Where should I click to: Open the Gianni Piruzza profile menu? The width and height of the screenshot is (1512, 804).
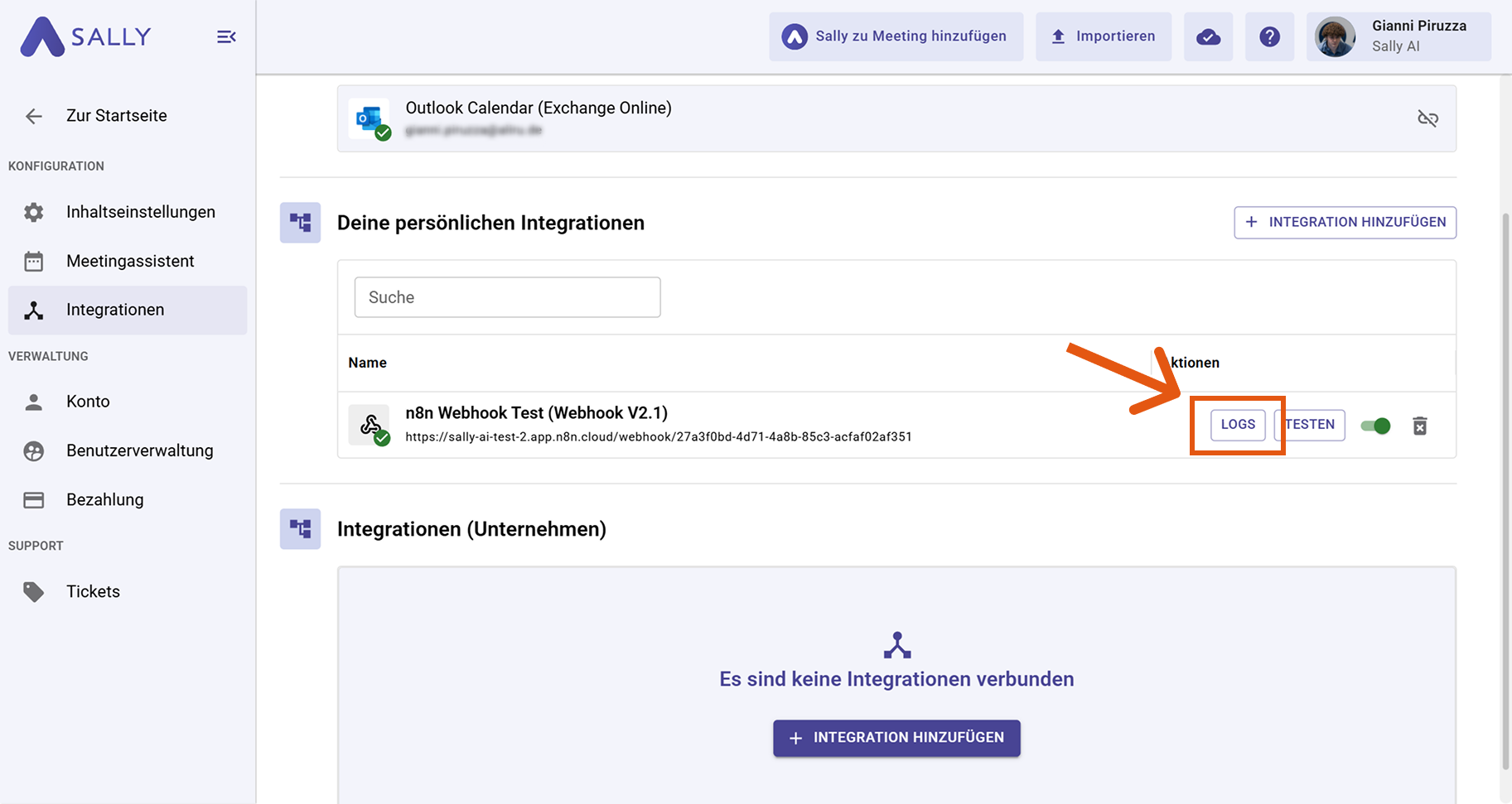click(x=1398, y=36)
